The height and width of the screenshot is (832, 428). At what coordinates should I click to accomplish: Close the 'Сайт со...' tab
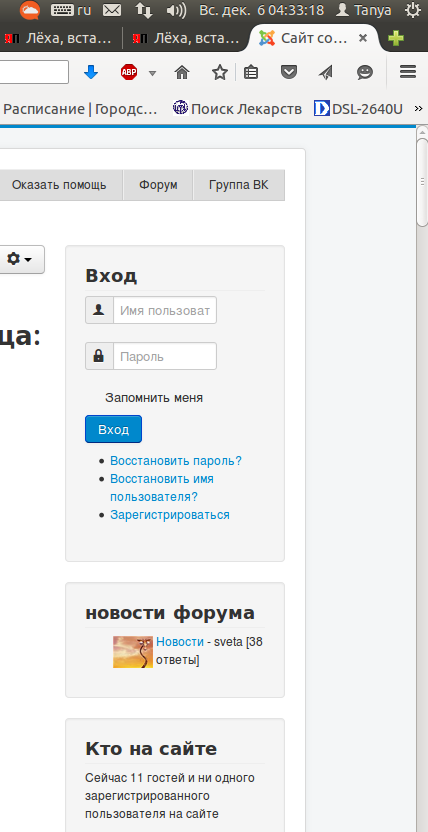[x=363, y=38]
